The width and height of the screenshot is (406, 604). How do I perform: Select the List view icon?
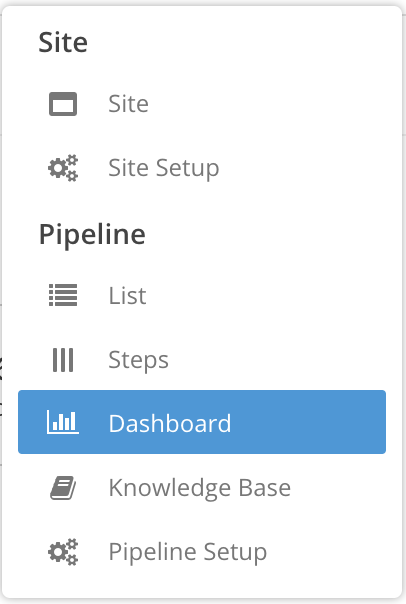[63, 295]
